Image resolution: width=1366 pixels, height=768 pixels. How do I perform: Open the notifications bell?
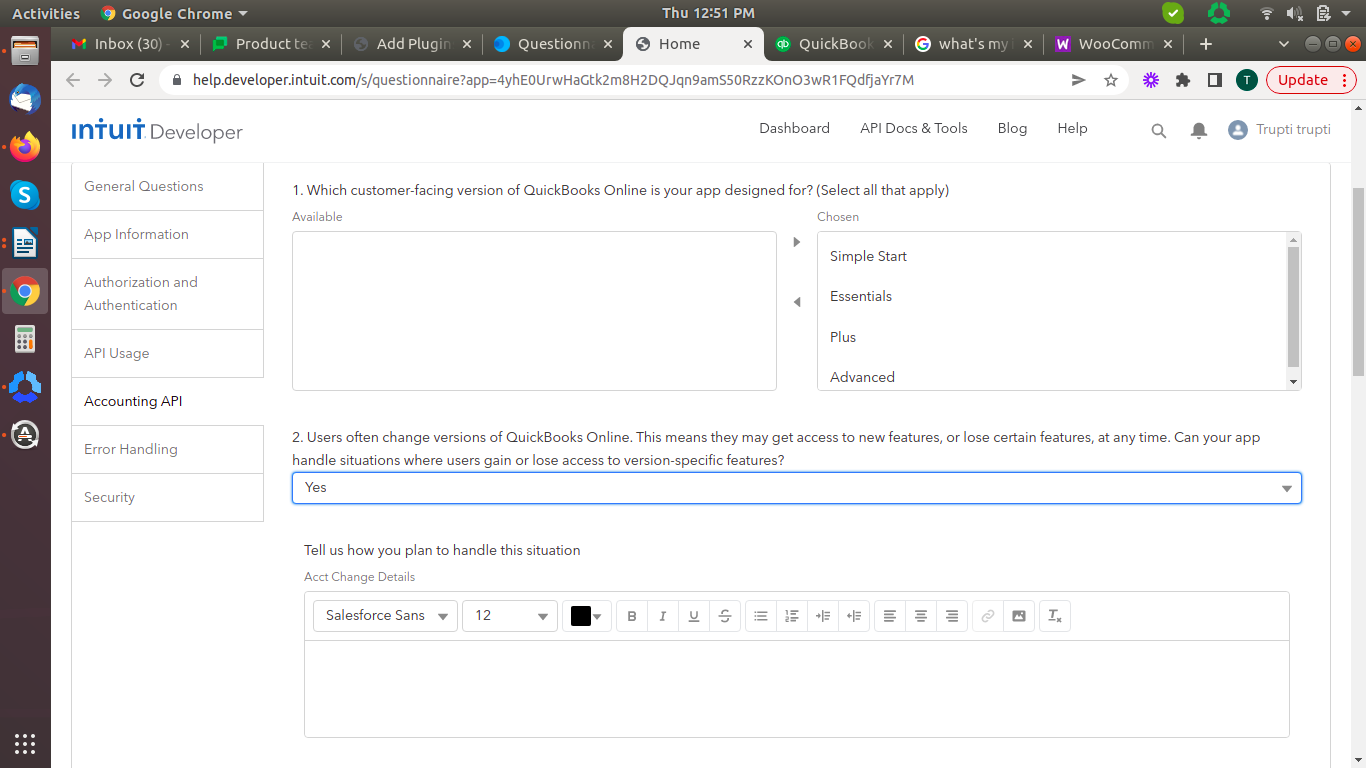1198,130
